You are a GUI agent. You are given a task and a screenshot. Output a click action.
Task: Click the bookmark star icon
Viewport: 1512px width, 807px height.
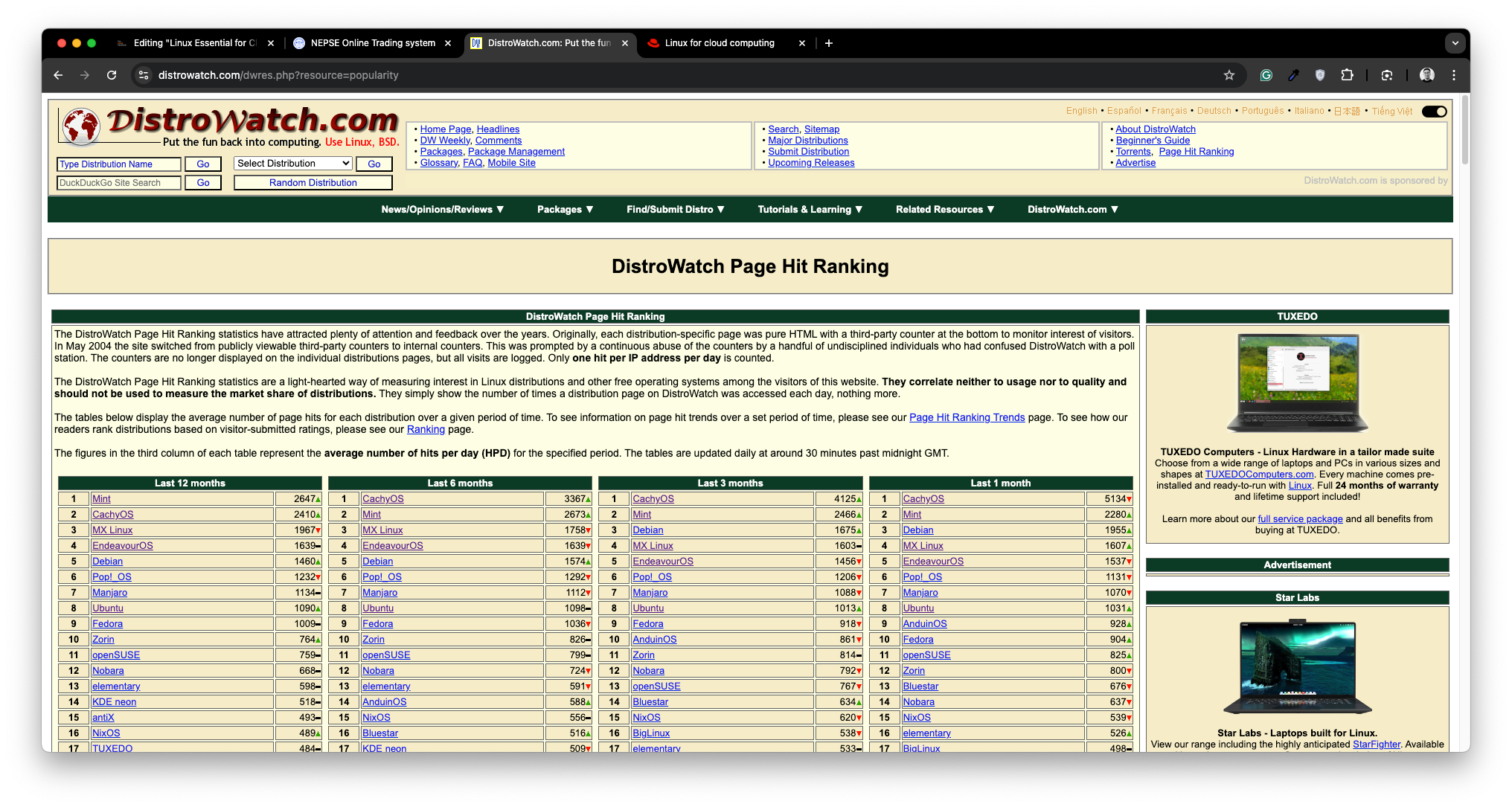(1228, 75)
